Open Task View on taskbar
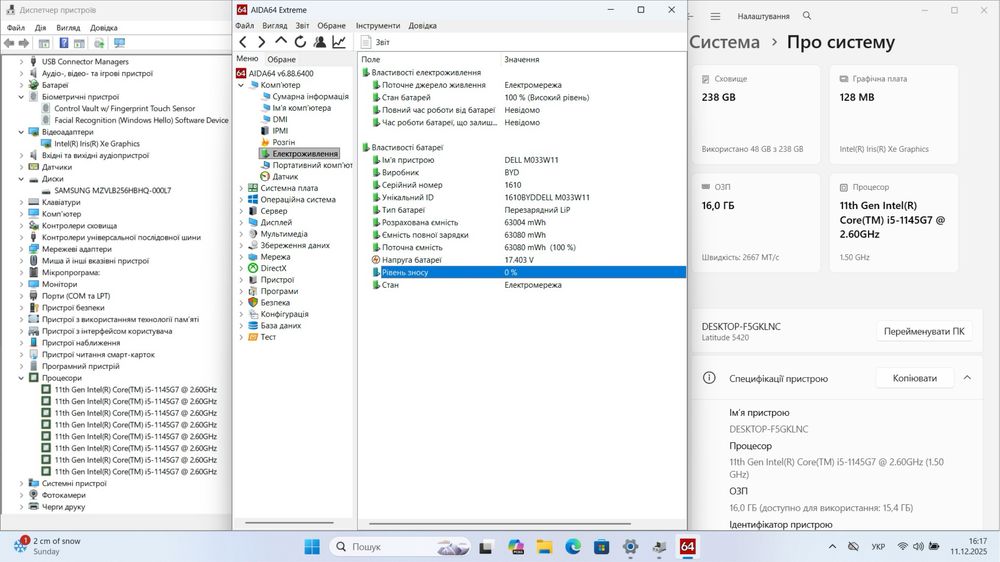 pos(486,547)
